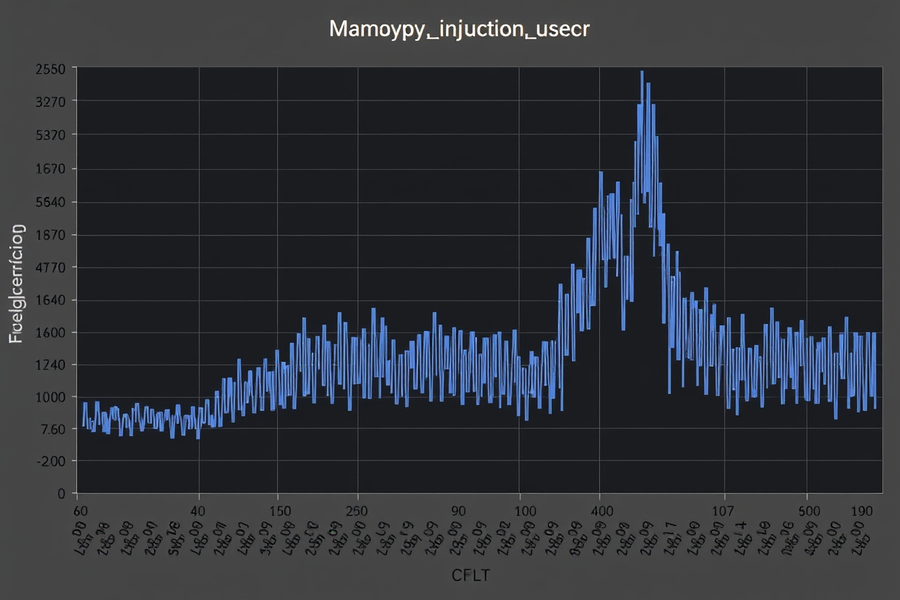Click the x-axis tick value 400
The height and width of the screenshot is (600, 900).
tap(602, 511)
